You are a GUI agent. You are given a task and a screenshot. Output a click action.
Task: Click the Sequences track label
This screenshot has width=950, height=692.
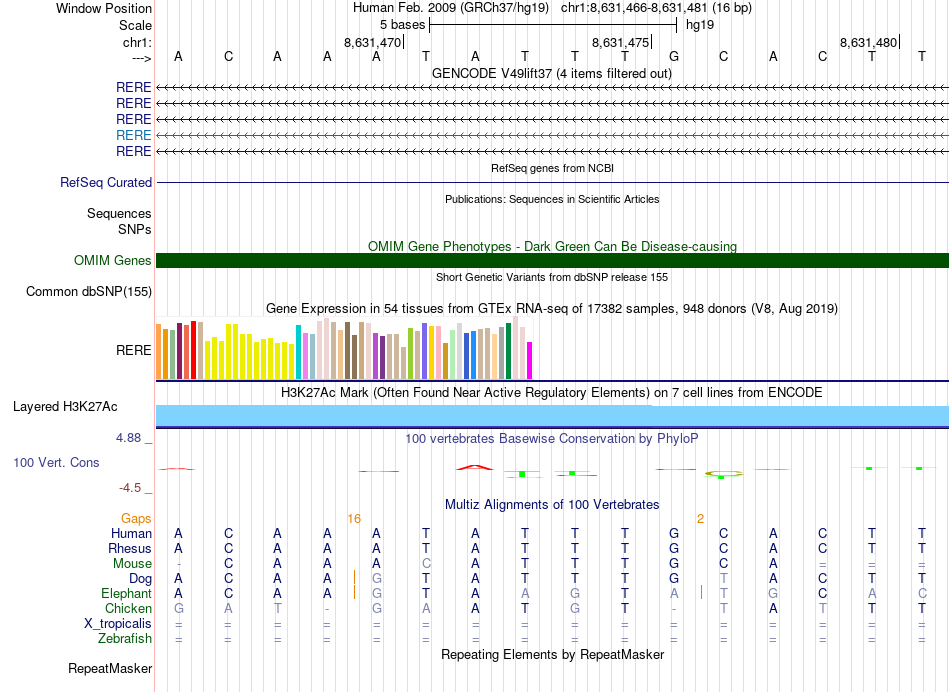click(119, 213)
